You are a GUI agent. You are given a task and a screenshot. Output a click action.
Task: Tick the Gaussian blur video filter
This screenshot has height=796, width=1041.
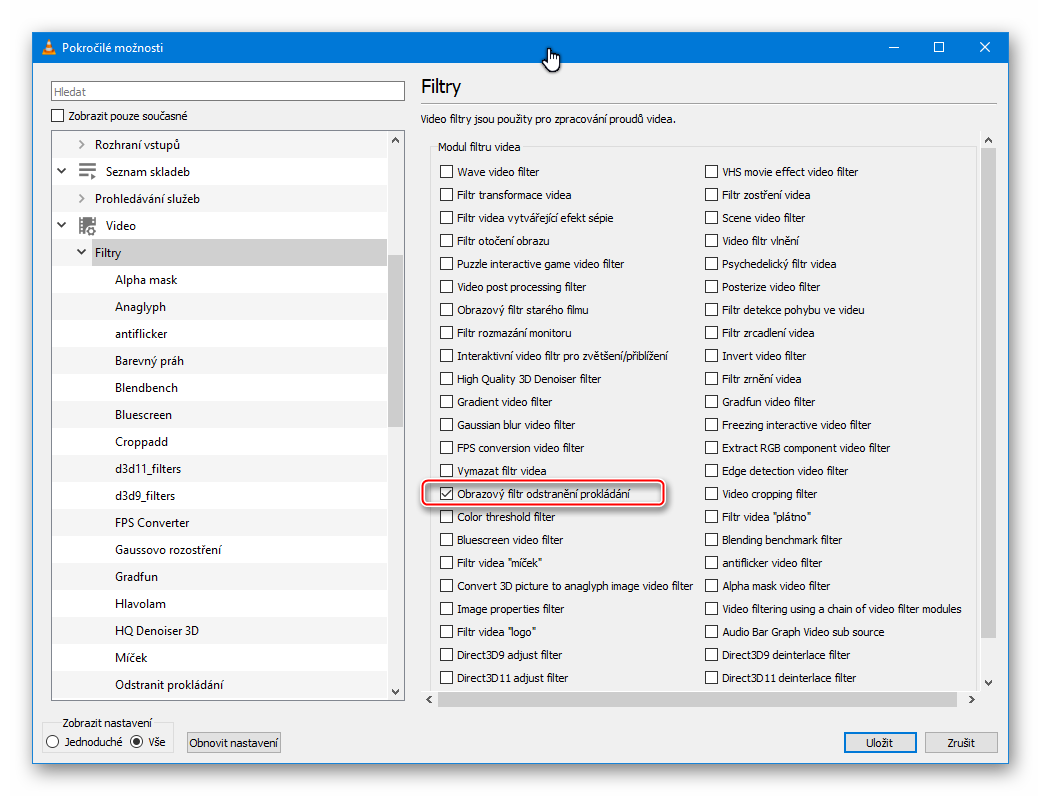447,425
